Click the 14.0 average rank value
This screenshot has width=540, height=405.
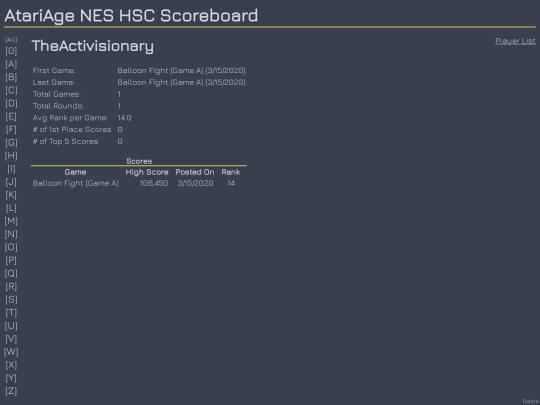coord(124,118)
